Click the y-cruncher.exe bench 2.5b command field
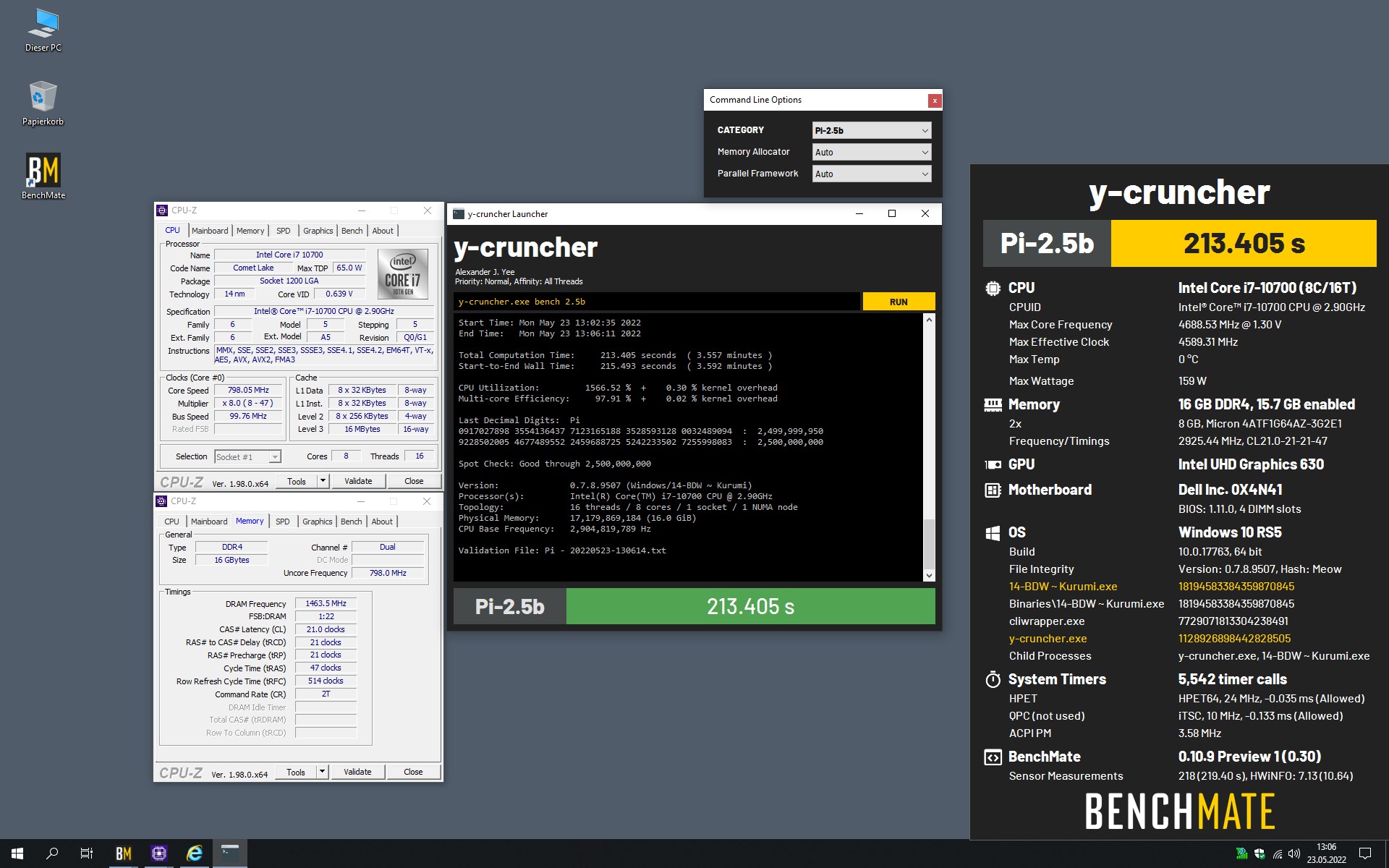This screenshot has width=1389, height=868. tap(657, 302)
